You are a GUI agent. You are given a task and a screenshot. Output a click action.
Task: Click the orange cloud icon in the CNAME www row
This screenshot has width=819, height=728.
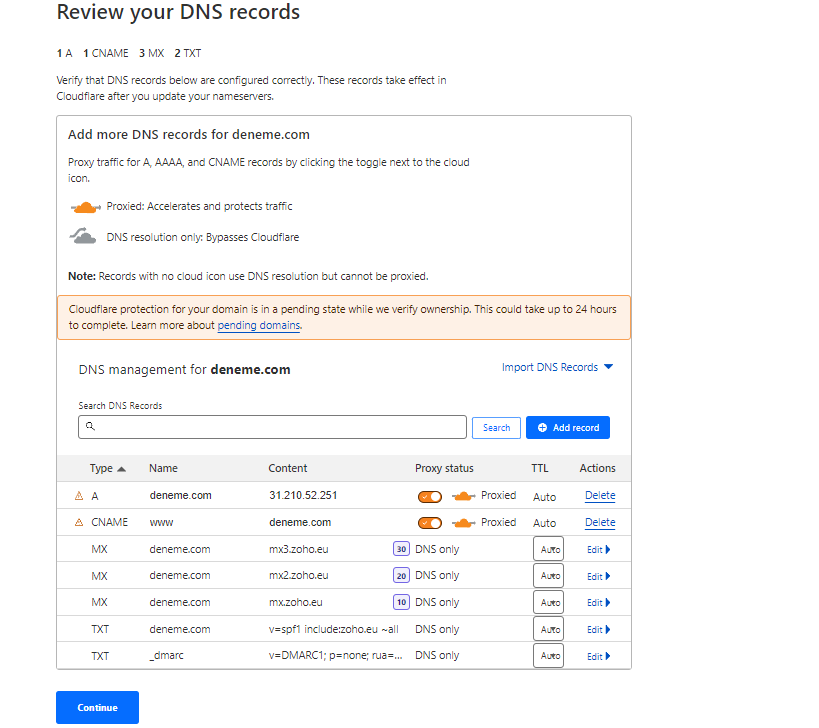(463, 523)
